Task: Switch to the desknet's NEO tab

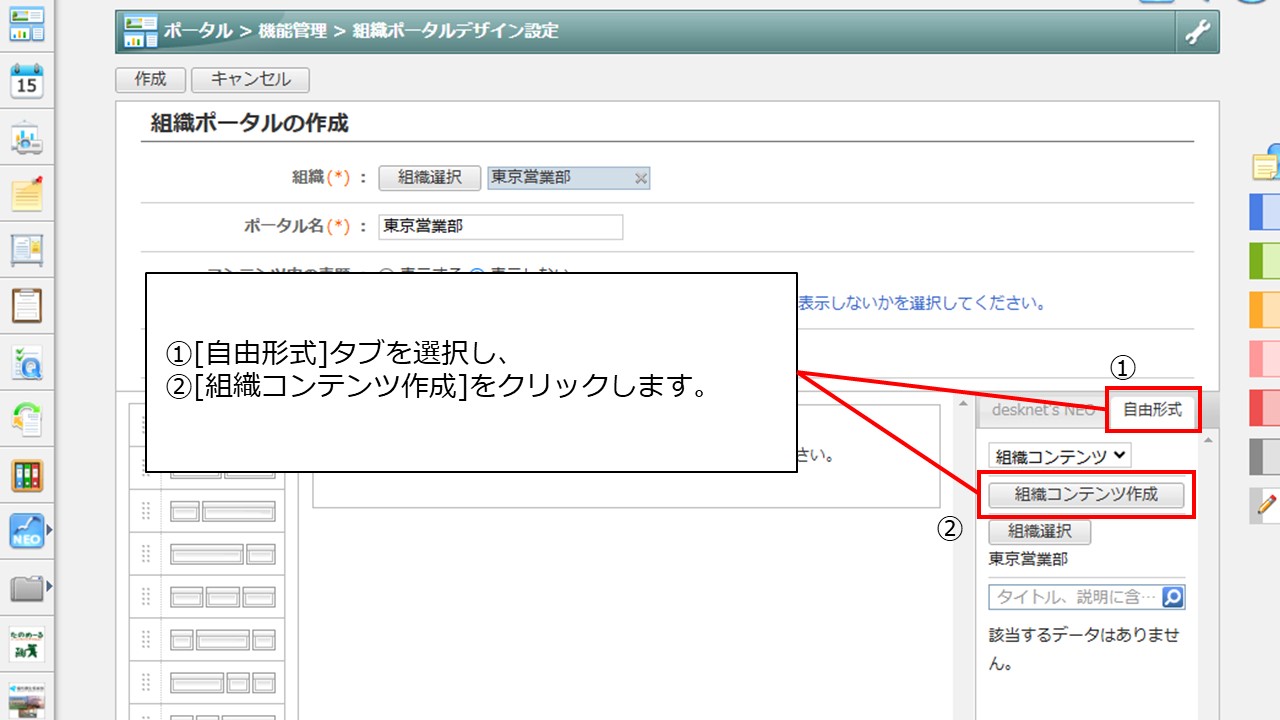Action: (x=1042, y=410)
